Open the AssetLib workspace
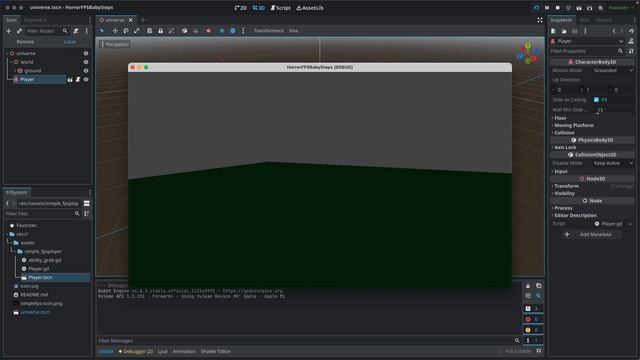 tap(310, 8)
